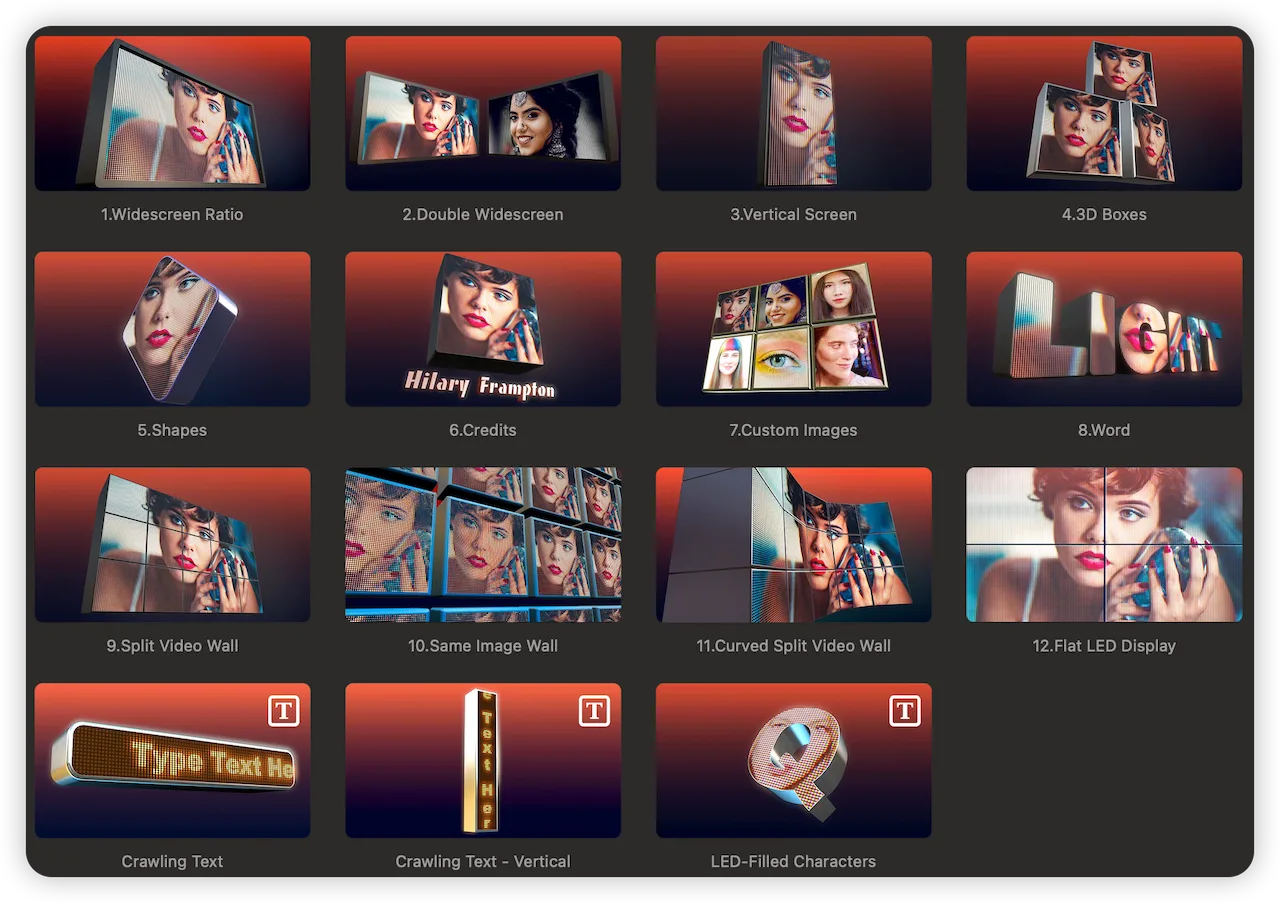Click the title badge icon on Crawling Text

tap(284, 711)
